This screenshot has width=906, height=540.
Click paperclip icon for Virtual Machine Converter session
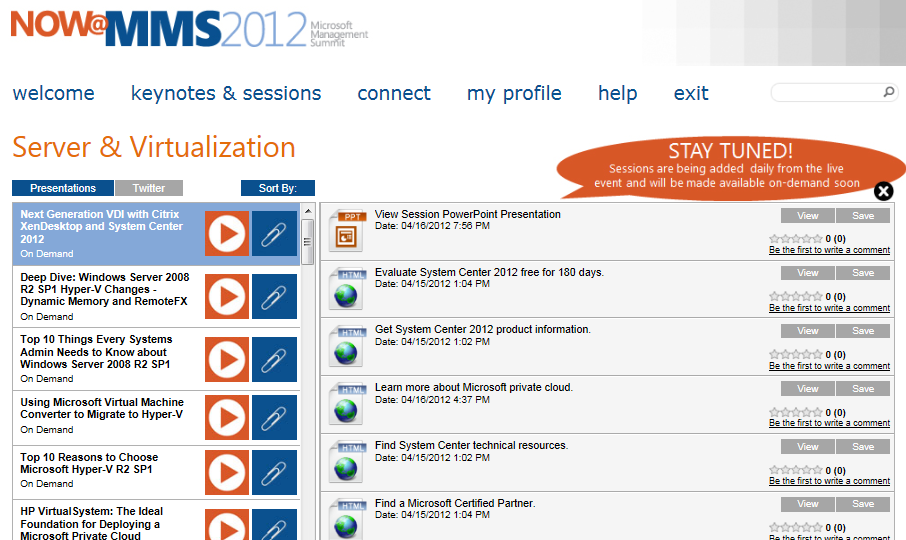coord(274,418)
